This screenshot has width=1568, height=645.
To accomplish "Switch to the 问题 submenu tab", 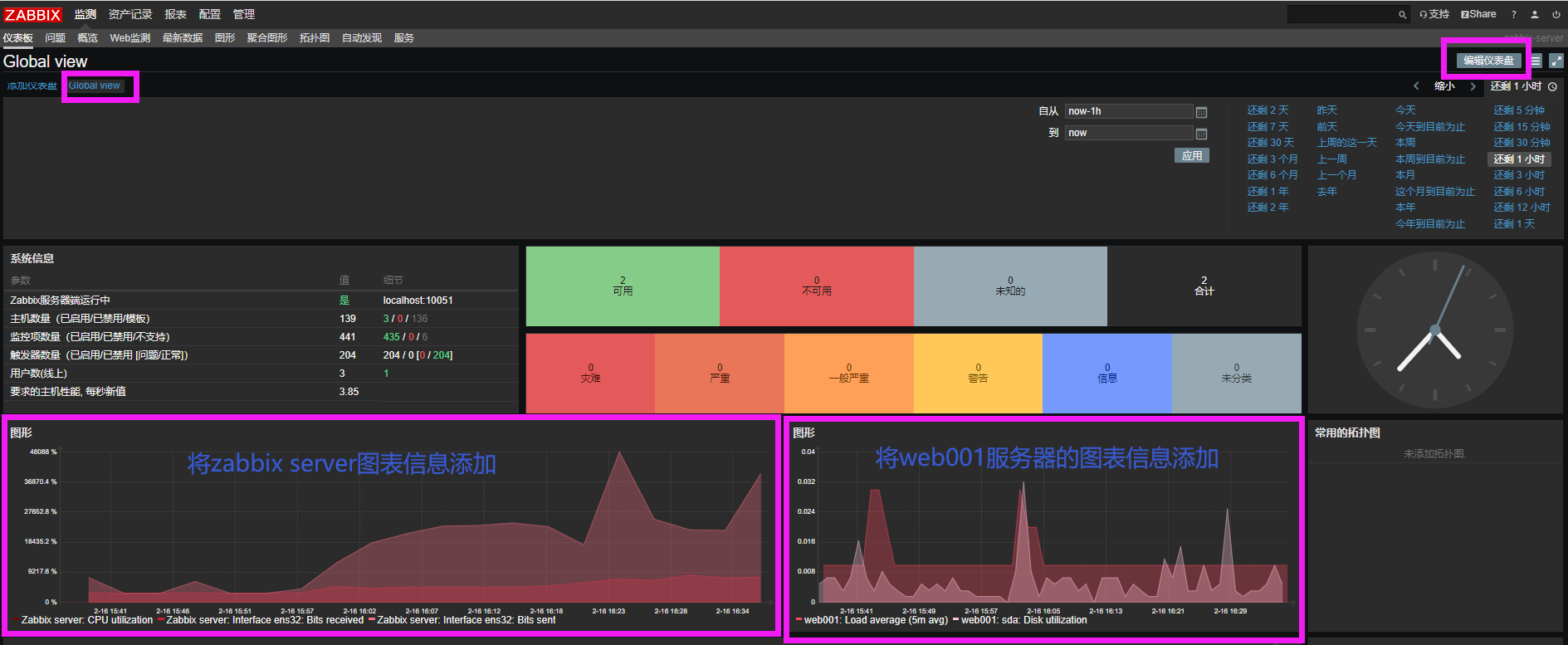I will tap(56, 38).
